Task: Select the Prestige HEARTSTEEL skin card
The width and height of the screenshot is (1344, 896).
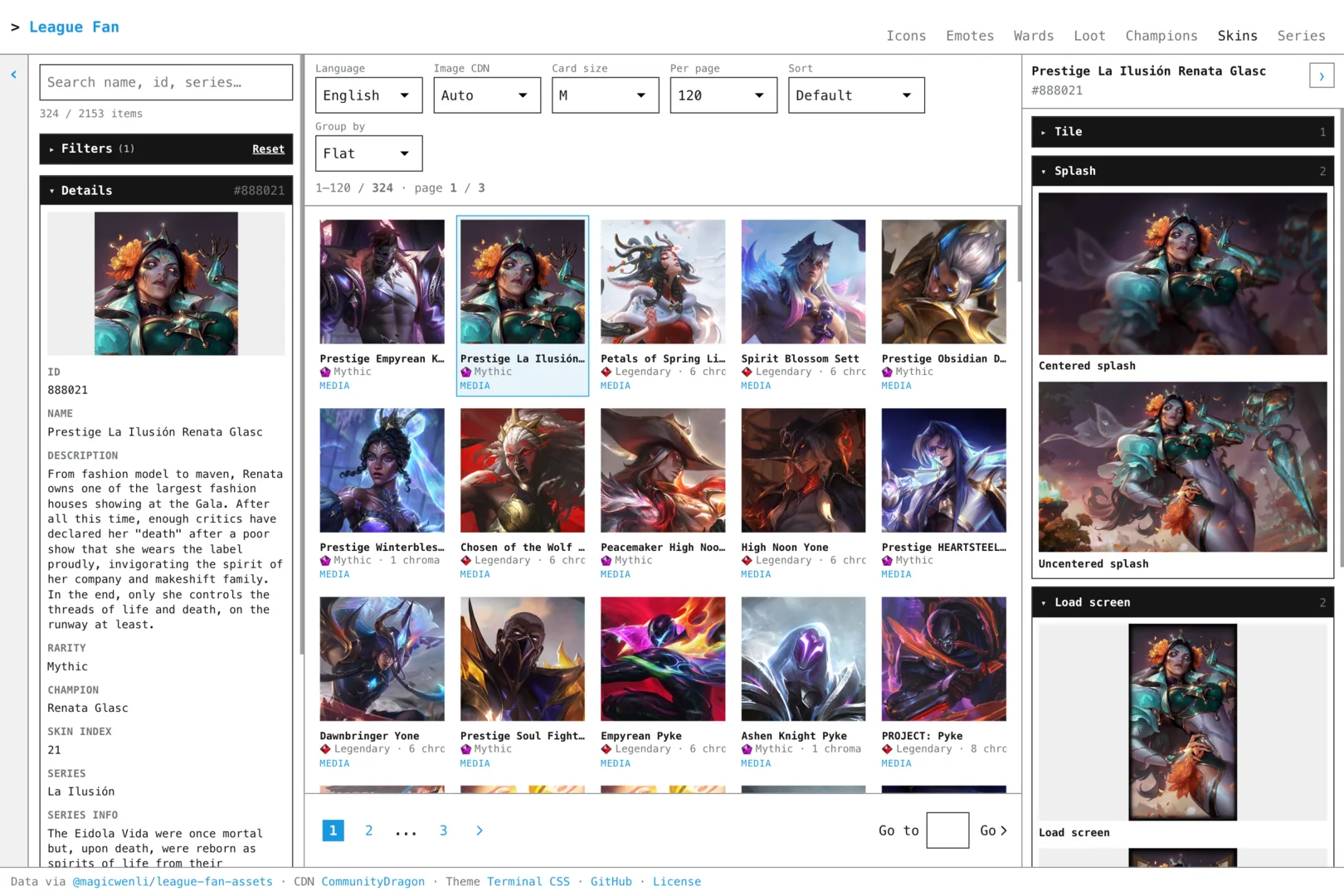Action: point(944,494)
